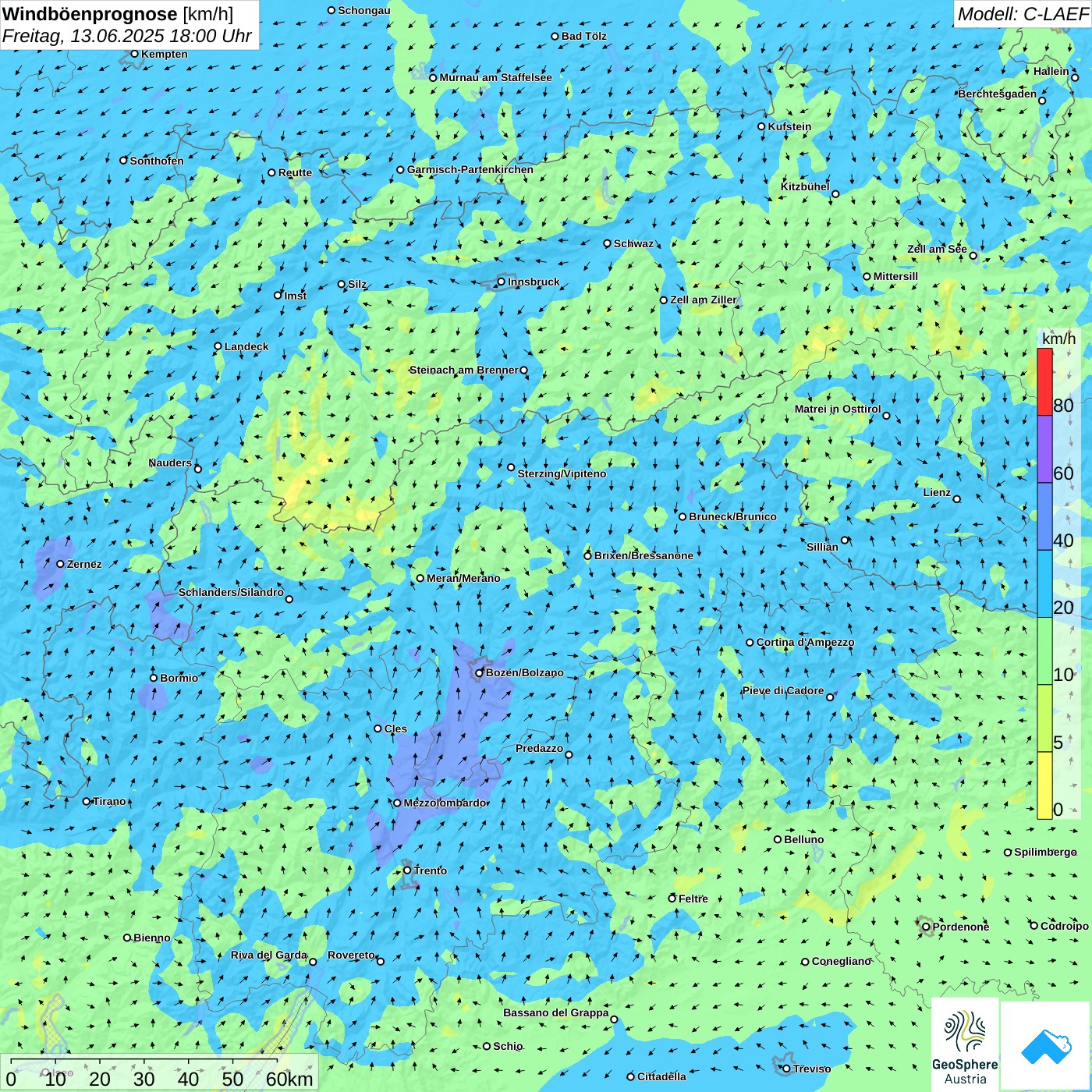Click the Riva del Garda label
The image size is (1092, 1092).
[x=269, y=955]
